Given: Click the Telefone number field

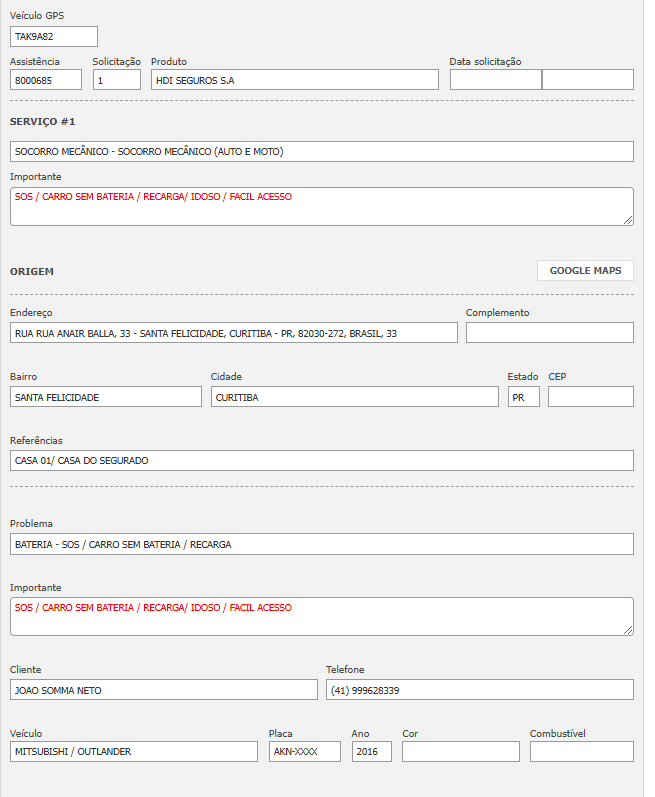Looking at the screenshot, I should point(479,690).
